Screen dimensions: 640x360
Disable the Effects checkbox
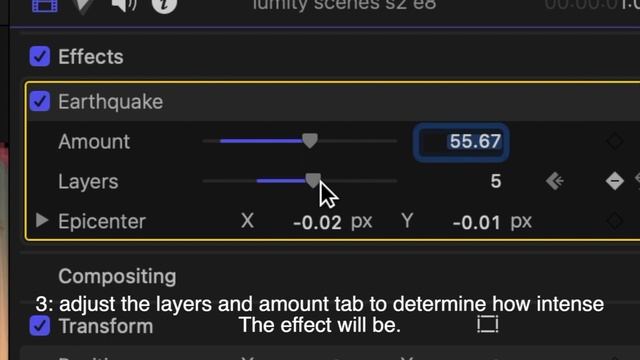point(40,56)
